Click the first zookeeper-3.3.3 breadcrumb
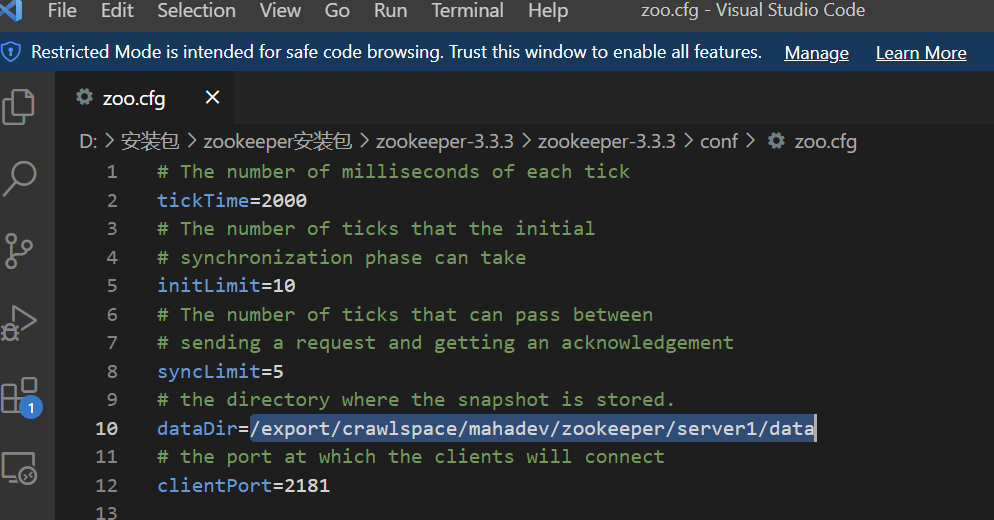The height and width of the screenshot is (520, 994). click(444, 141)
